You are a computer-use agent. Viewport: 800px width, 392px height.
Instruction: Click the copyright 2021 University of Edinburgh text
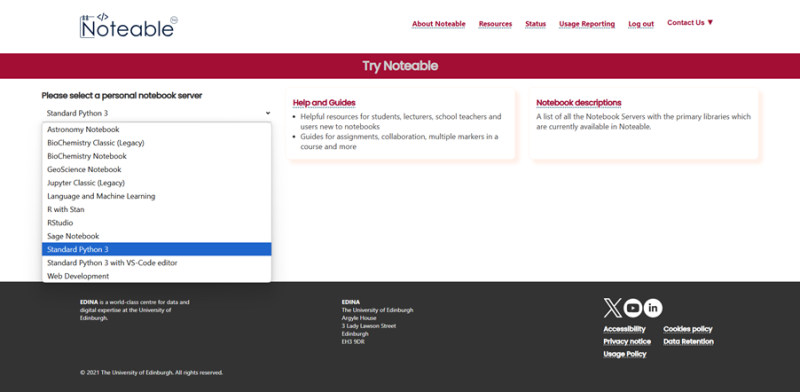pyautogui.click(x=151, y=373)
